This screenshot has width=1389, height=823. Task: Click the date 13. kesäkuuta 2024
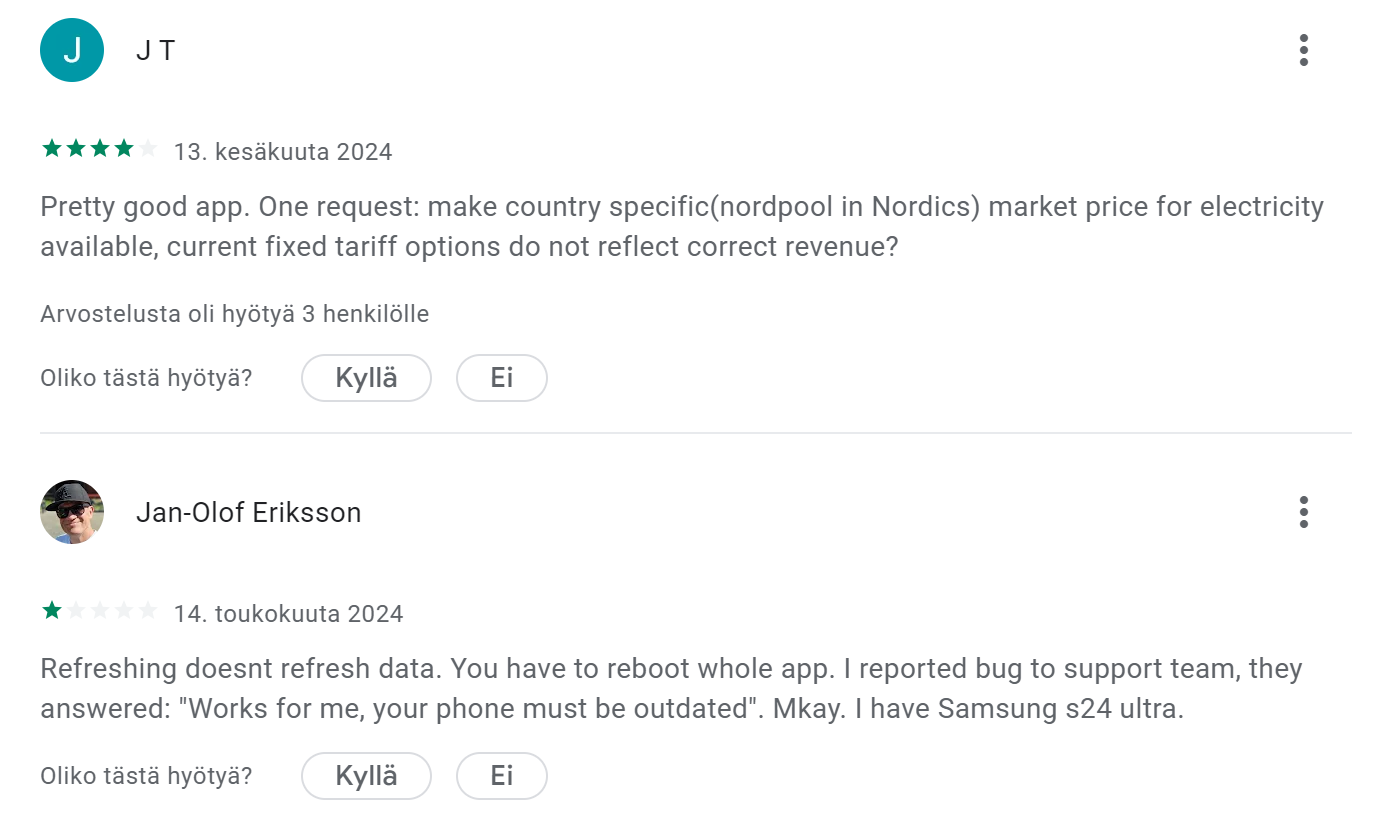coord(283,152)
